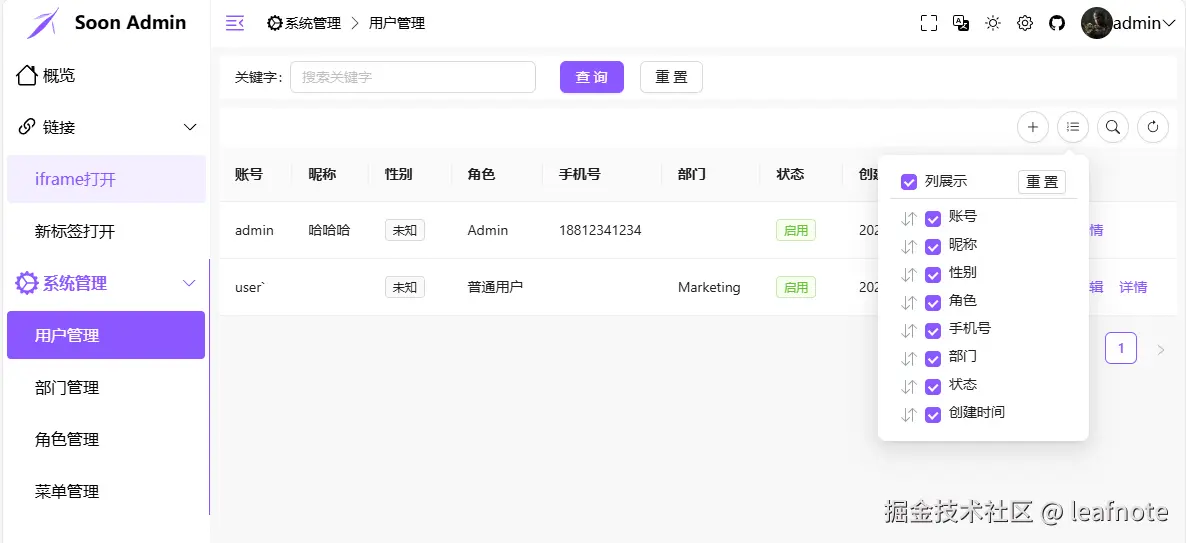Viewport: 1186px width, 543px height.
Task: Click 详情 link in user` row
Action: coord(1133,287)
